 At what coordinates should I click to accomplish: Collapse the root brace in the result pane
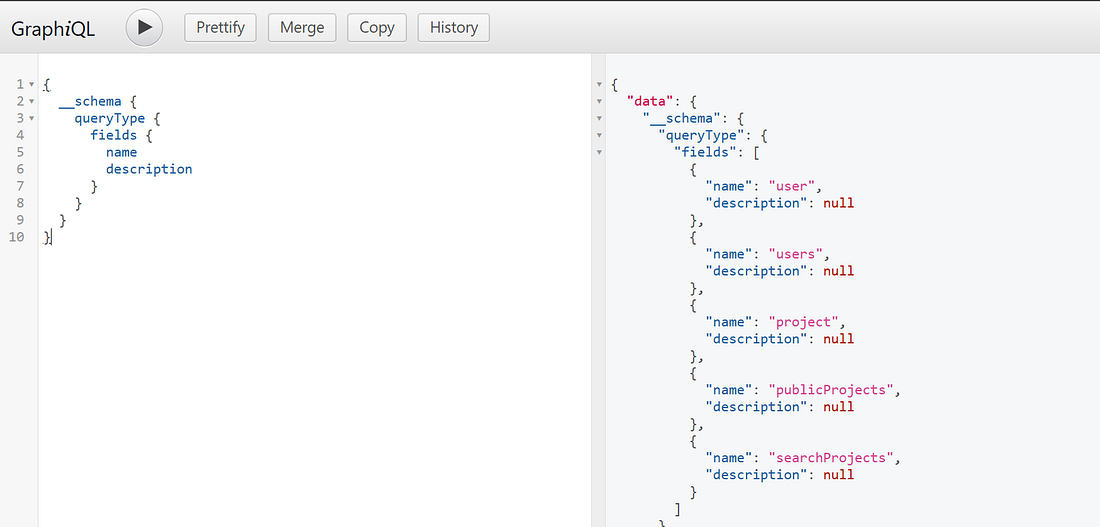pos(598,85)
